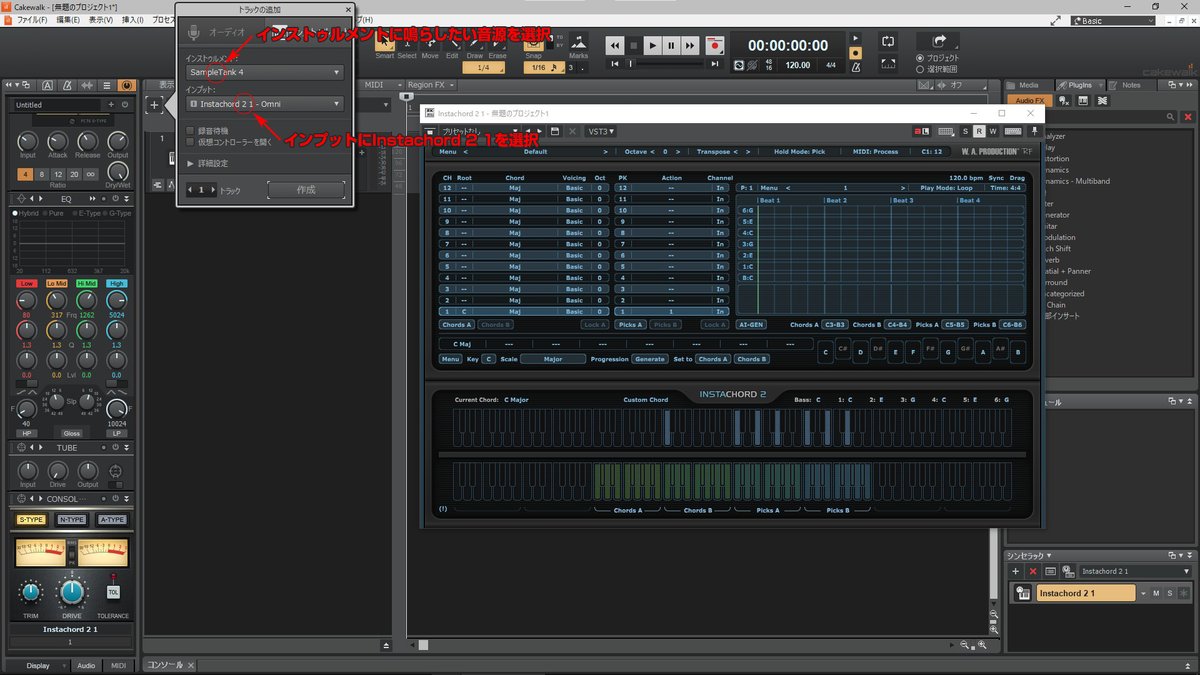Add a synth in Synth Rack
This screenshot has width=1200, height=675.
coord(1015,571)
